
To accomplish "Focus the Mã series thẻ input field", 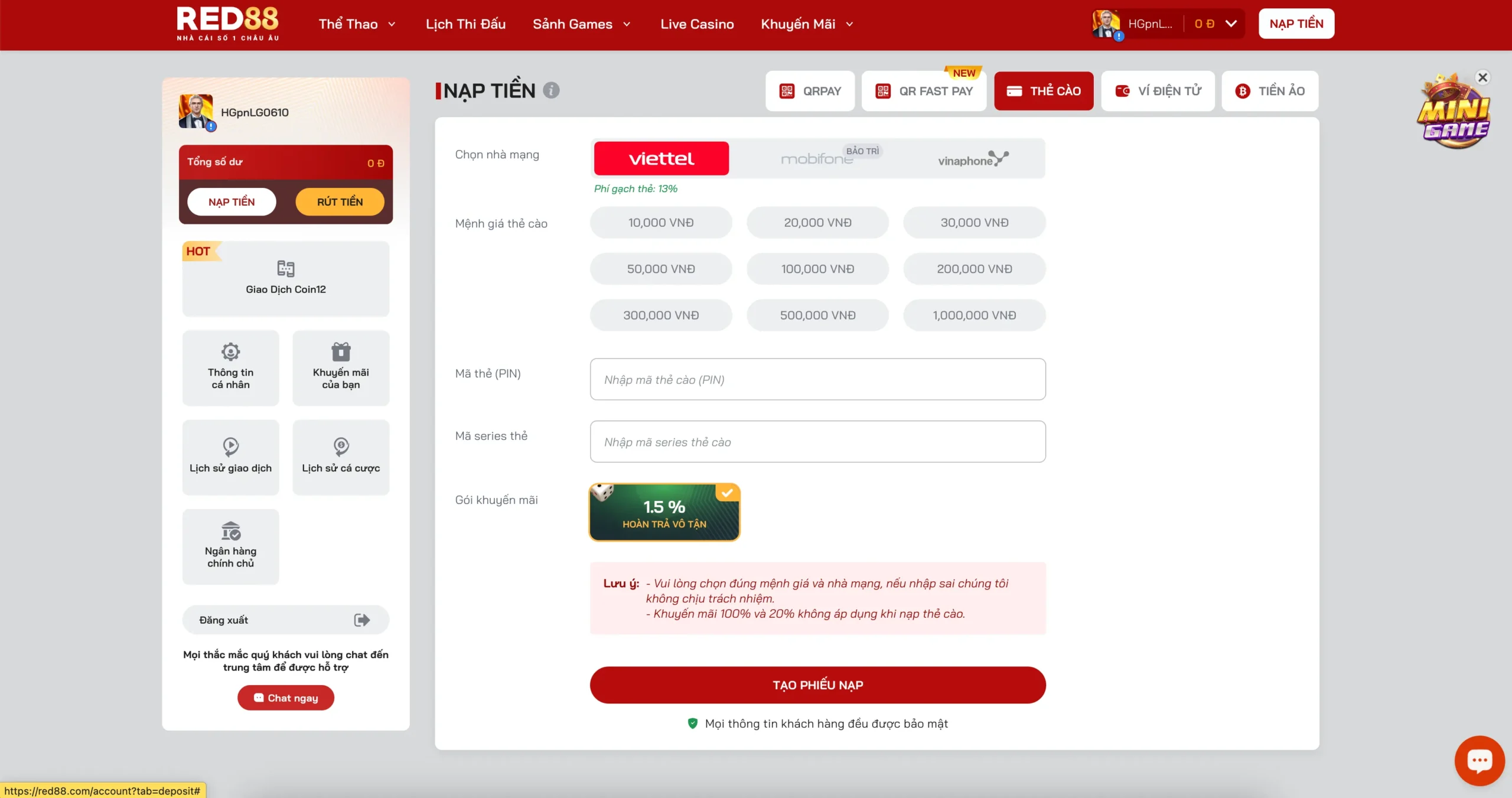I will (x=817, y=442).
